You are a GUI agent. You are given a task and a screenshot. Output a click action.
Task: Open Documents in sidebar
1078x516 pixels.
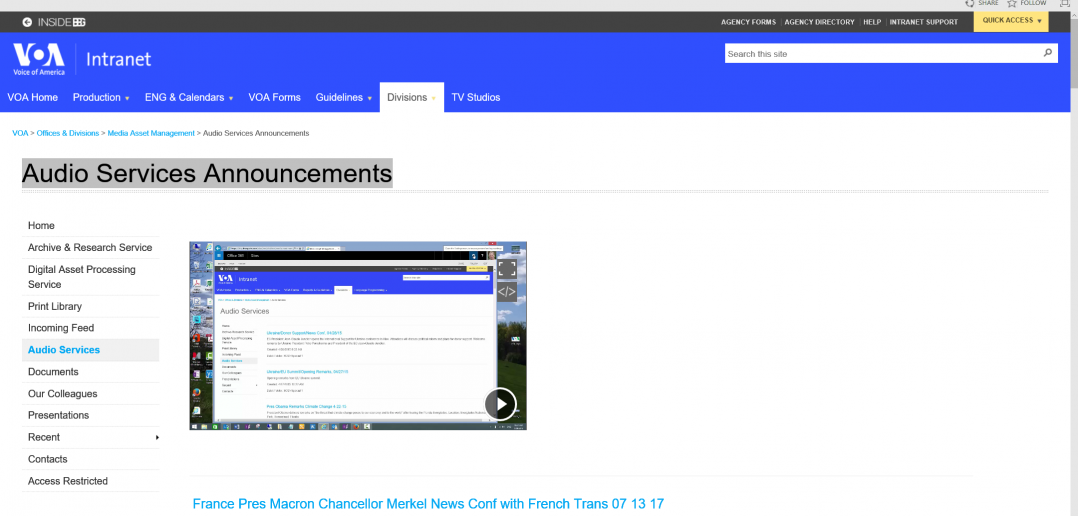click(x=90, y=372)
